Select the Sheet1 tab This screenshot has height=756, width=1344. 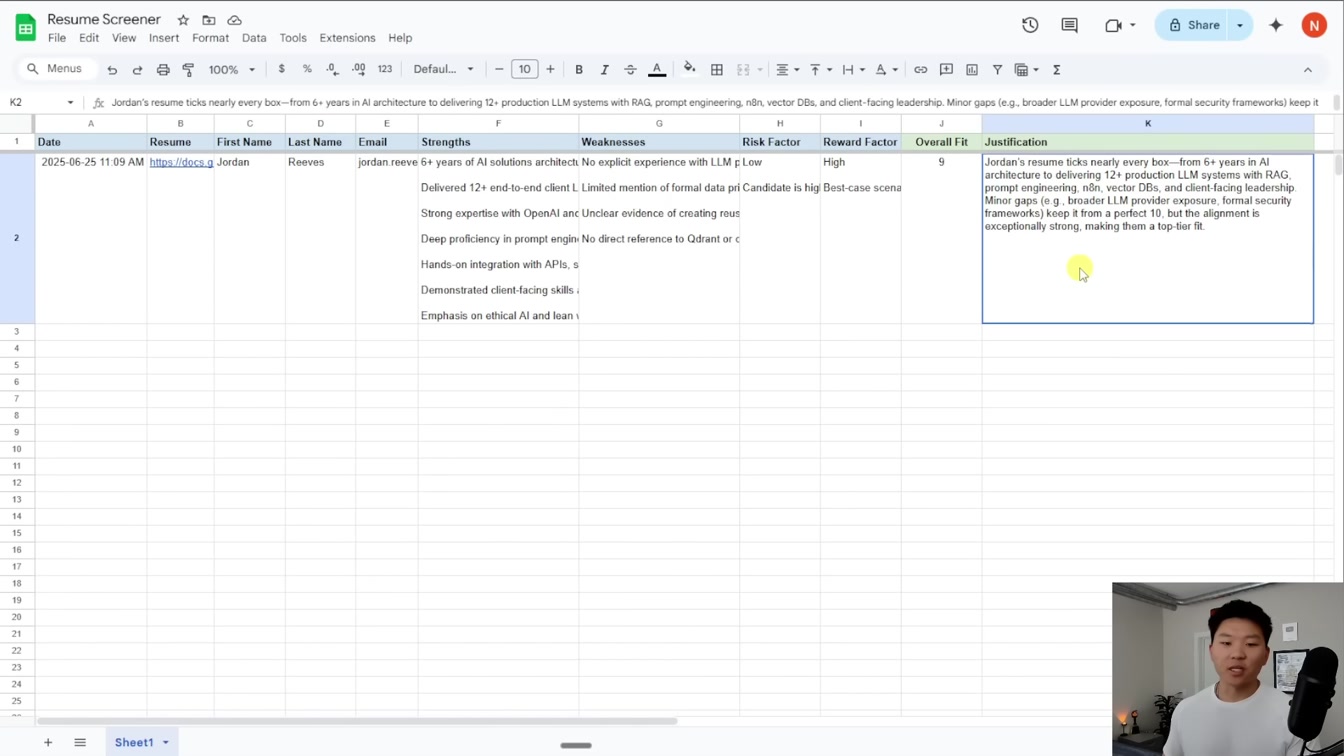[x=142, y=742]
